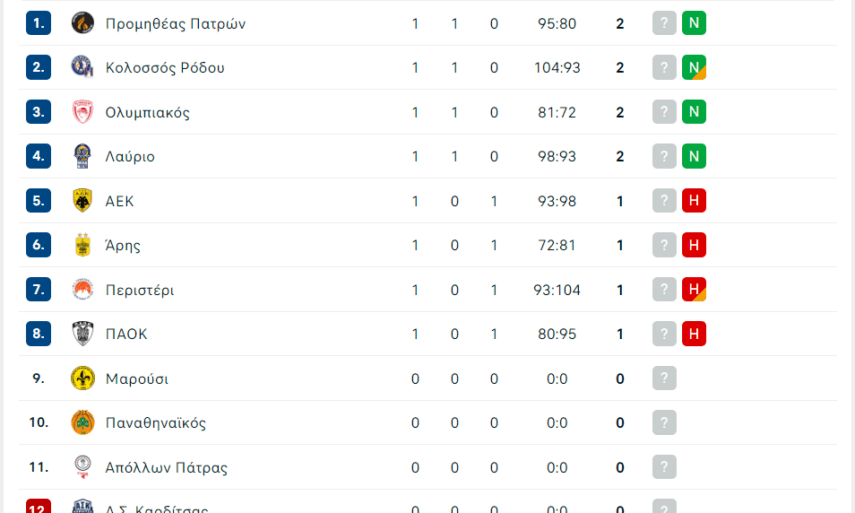Open the Ολυμπιακός team name link
Viewport: 855px width, 513px height.
pyautogui.click(x=147, y=112)
